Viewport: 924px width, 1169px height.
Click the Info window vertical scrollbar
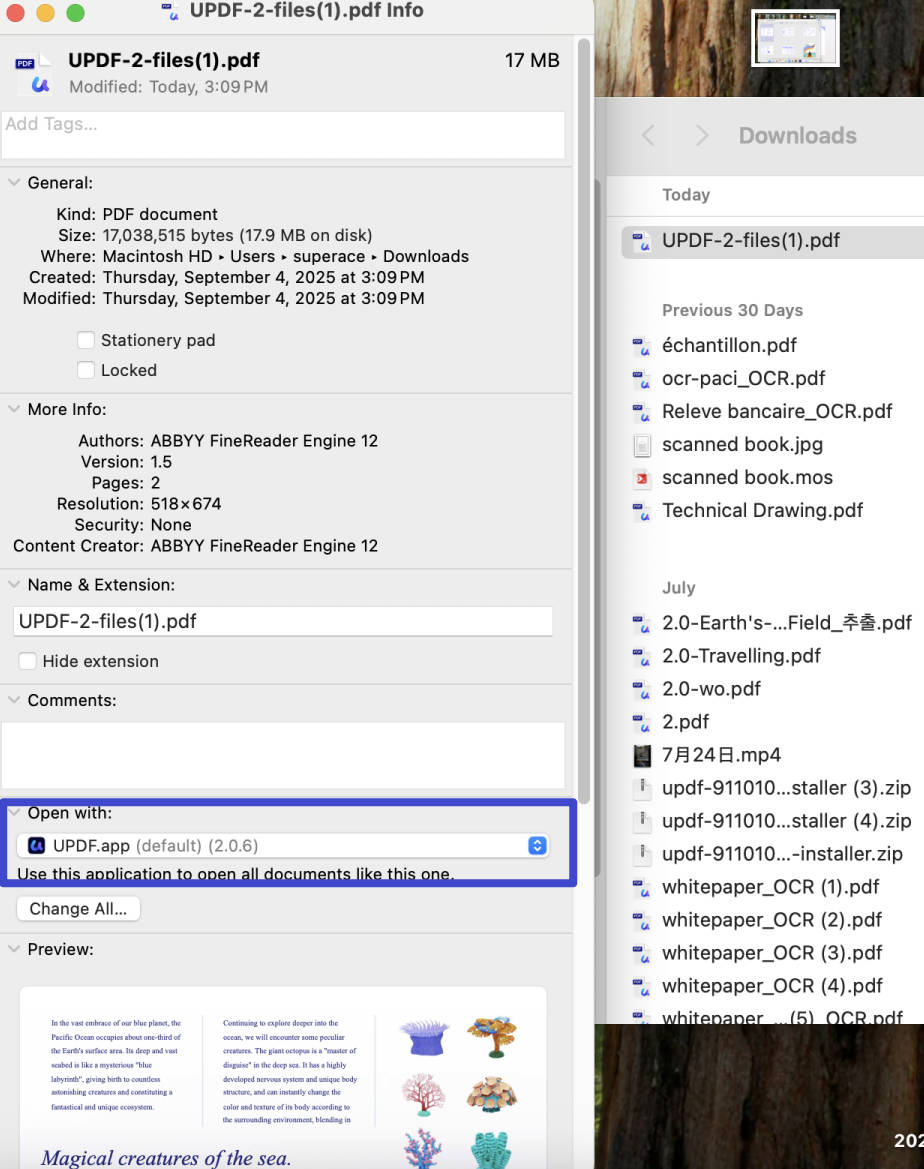pos(584,421)
